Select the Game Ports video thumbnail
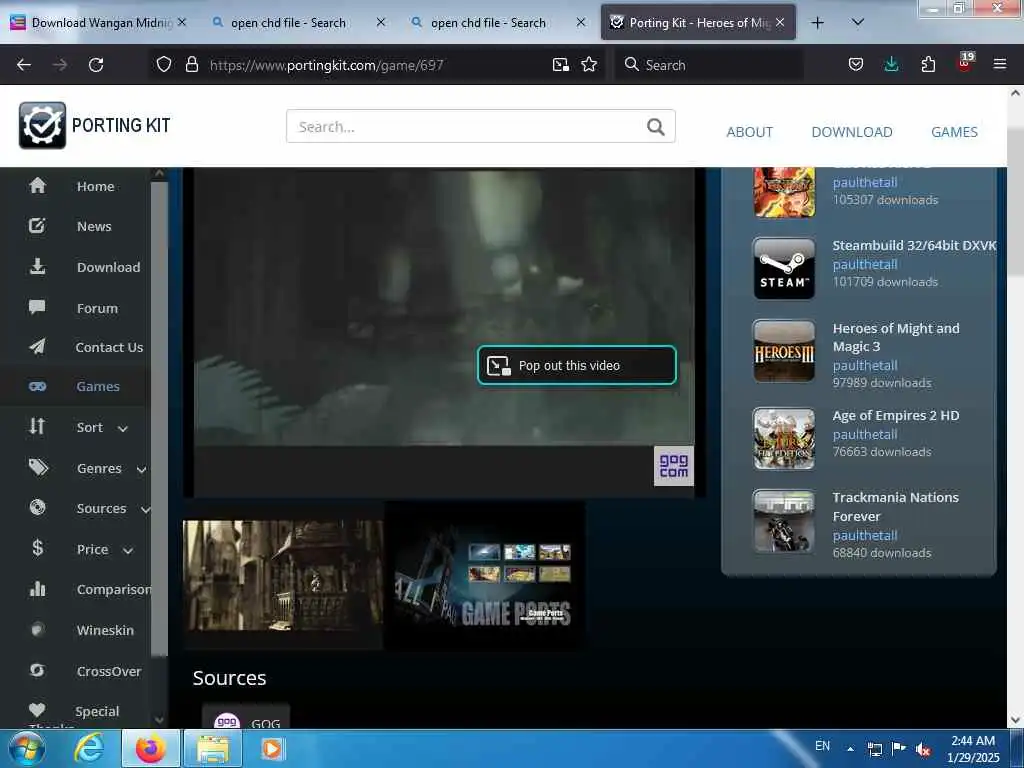The height and width of the screenshot is (768, 1024). click(x=485, y=575)
